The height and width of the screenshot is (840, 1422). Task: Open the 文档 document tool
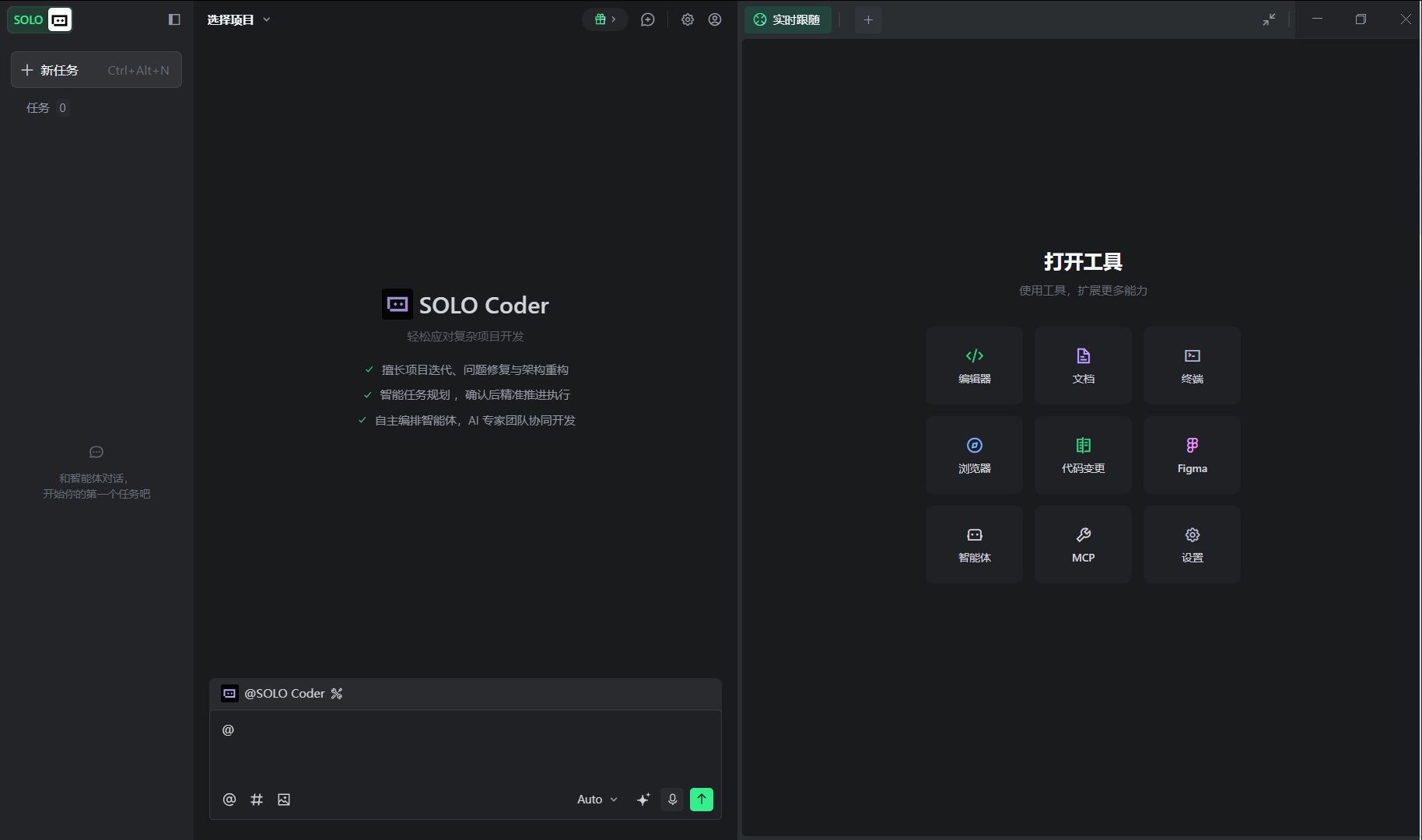(1083, 366)
